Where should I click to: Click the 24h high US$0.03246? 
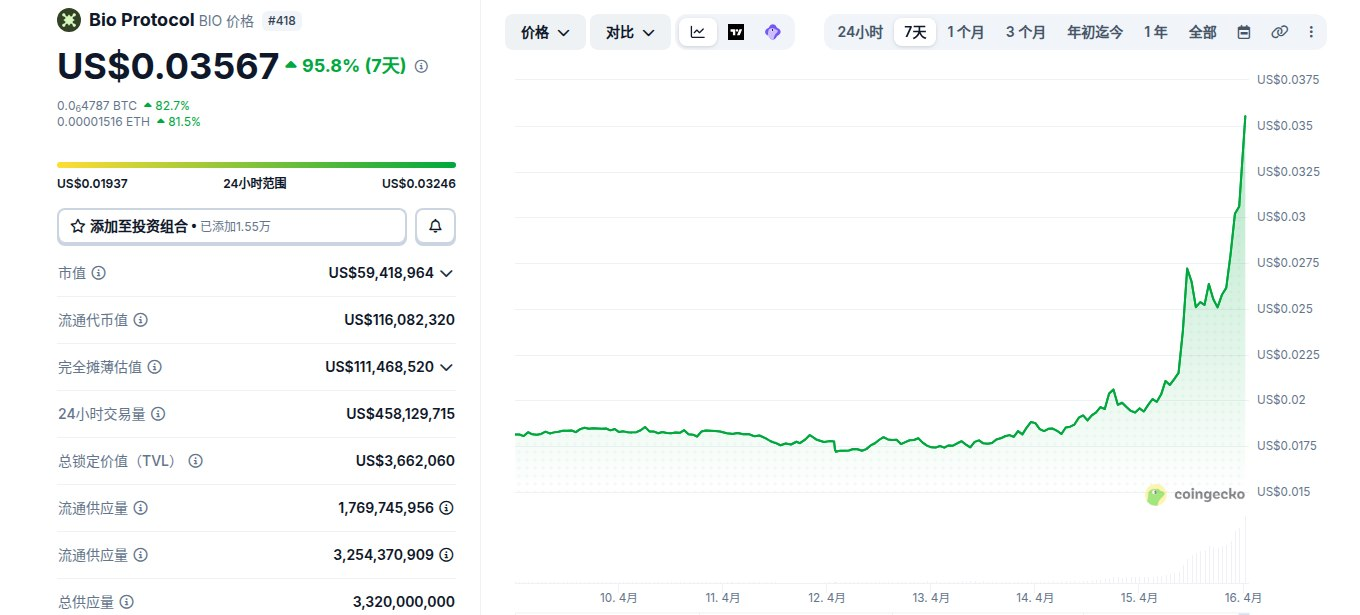pos(419,184)
